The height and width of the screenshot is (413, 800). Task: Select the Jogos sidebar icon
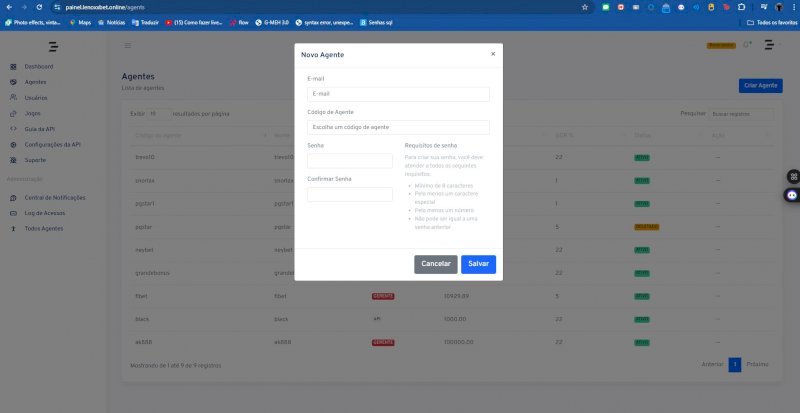(13, 113)
